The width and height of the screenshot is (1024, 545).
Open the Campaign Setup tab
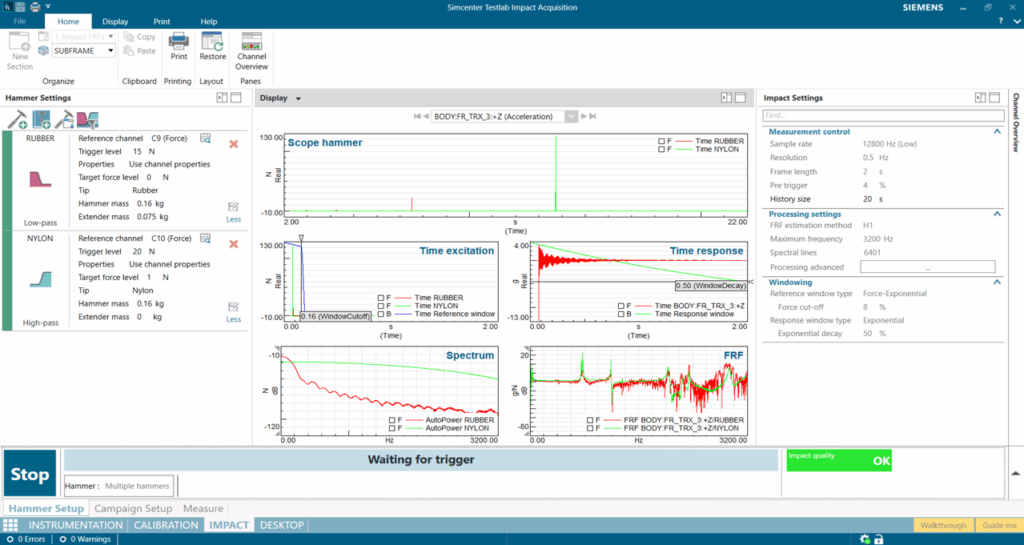point(133,508)
